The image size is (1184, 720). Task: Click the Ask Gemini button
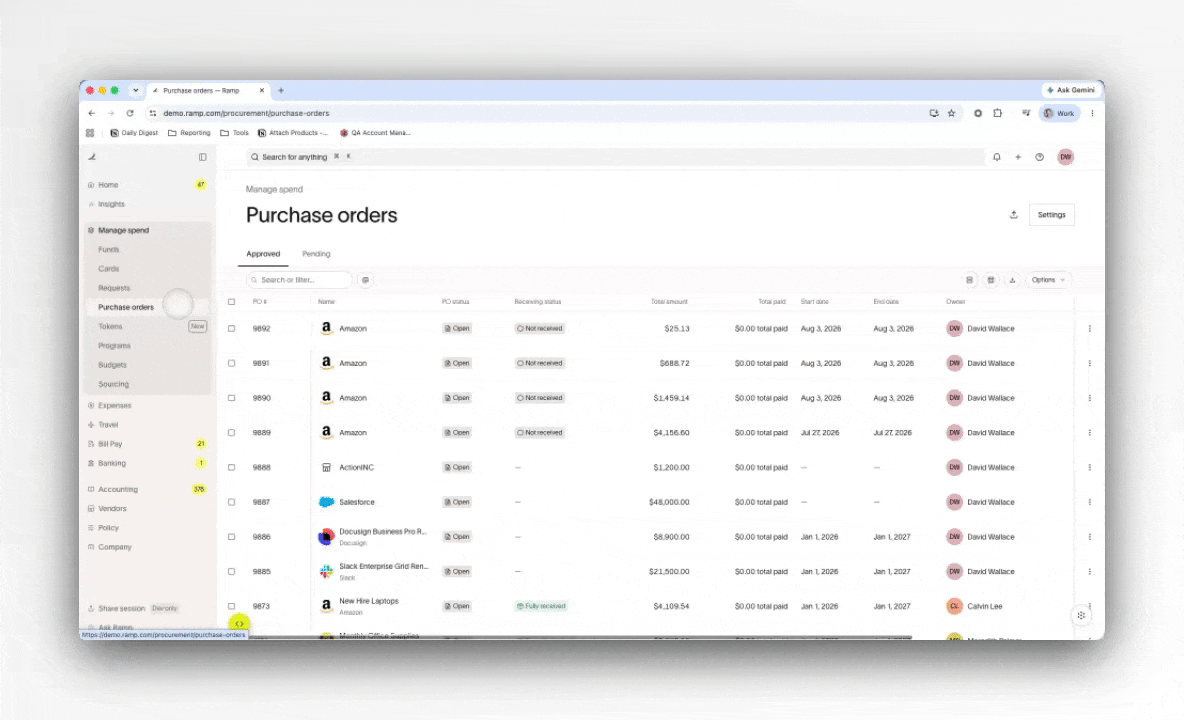click(x=1070, y=90)
